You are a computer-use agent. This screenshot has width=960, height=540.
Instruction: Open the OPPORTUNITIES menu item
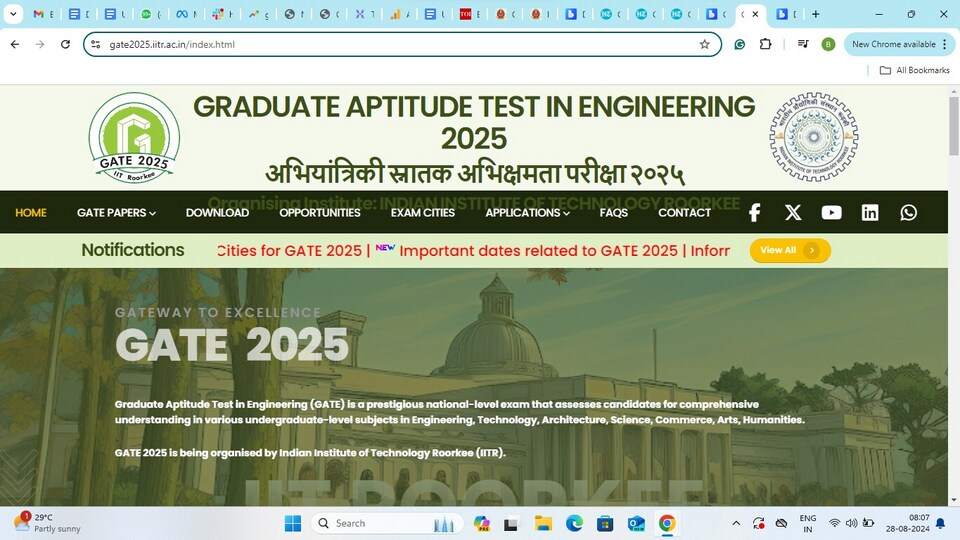click(x=320, y=212)
